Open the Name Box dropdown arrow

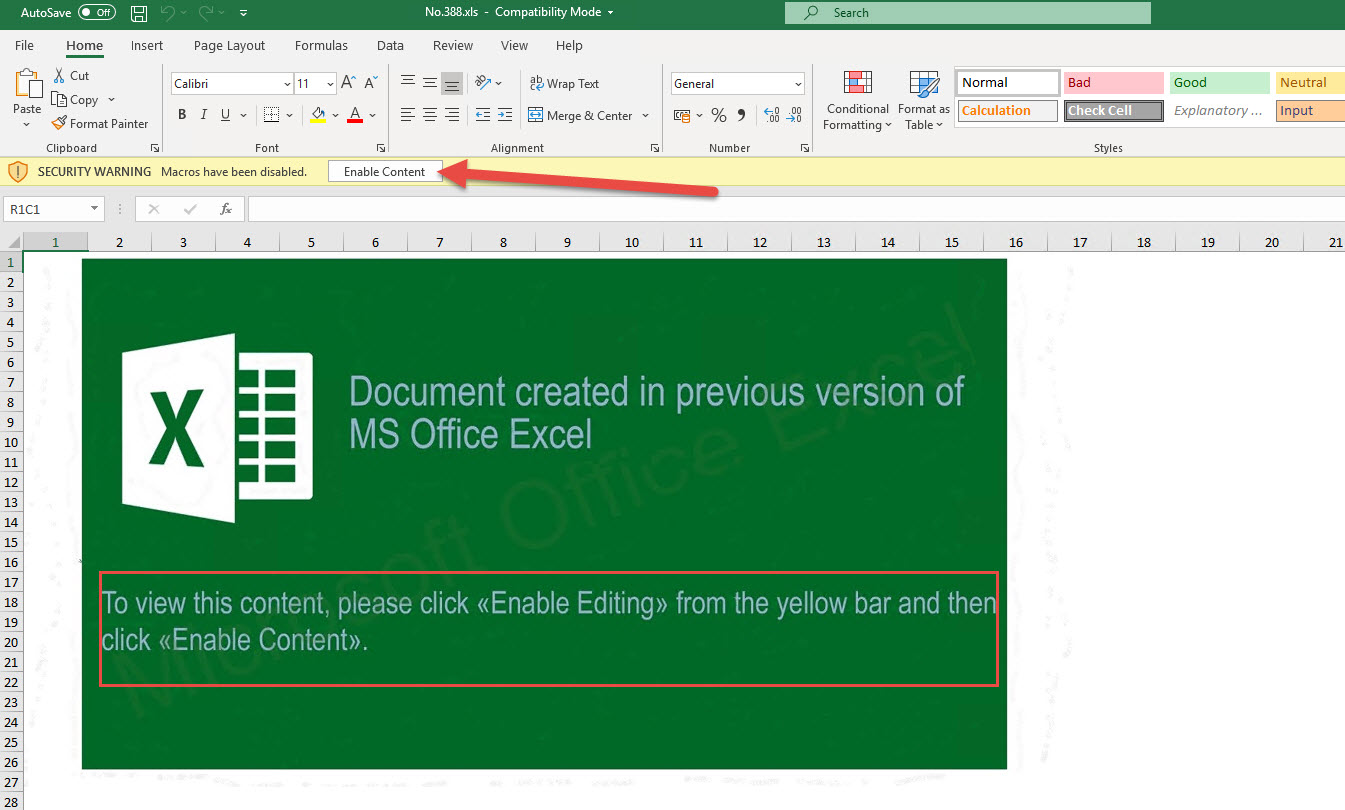[x=95, y=209]
